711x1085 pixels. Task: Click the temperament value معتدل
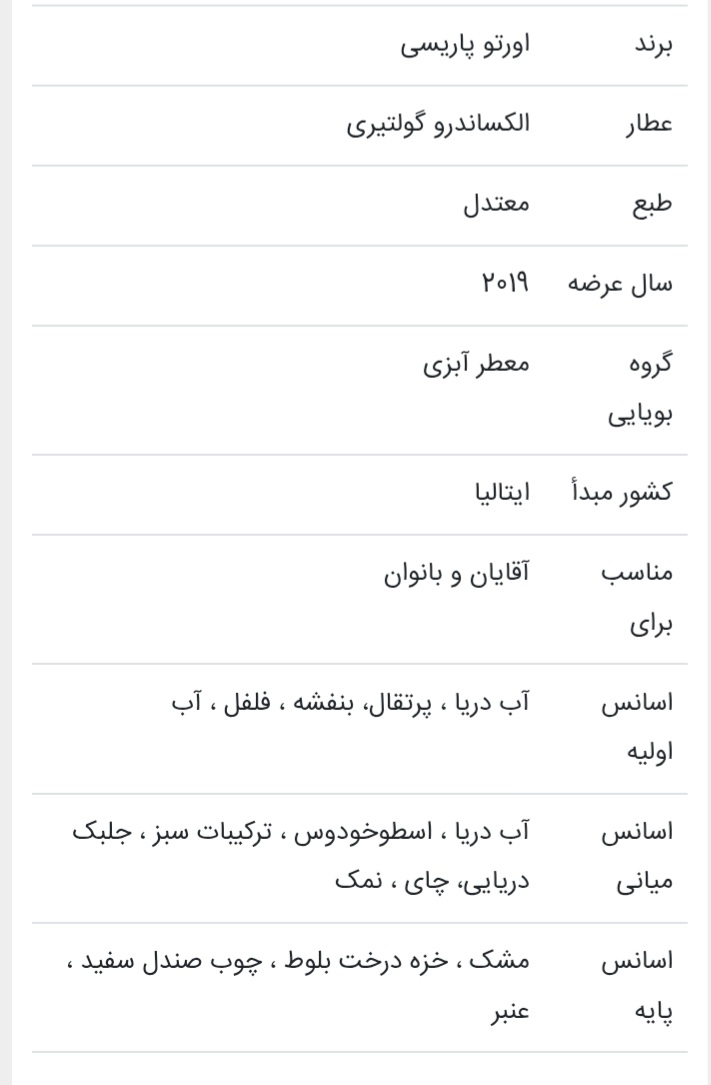[495, 205]
